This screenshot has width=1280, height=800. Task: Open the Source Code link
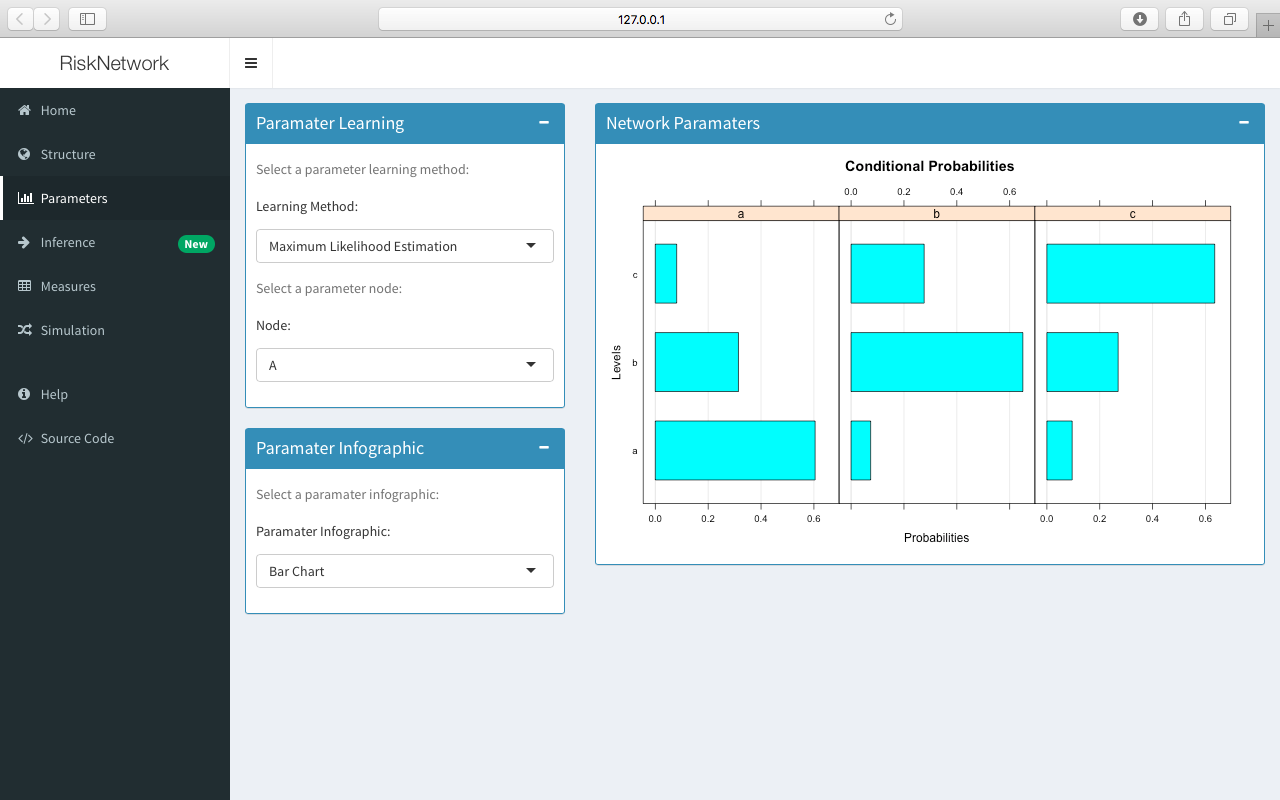point(115,438)
